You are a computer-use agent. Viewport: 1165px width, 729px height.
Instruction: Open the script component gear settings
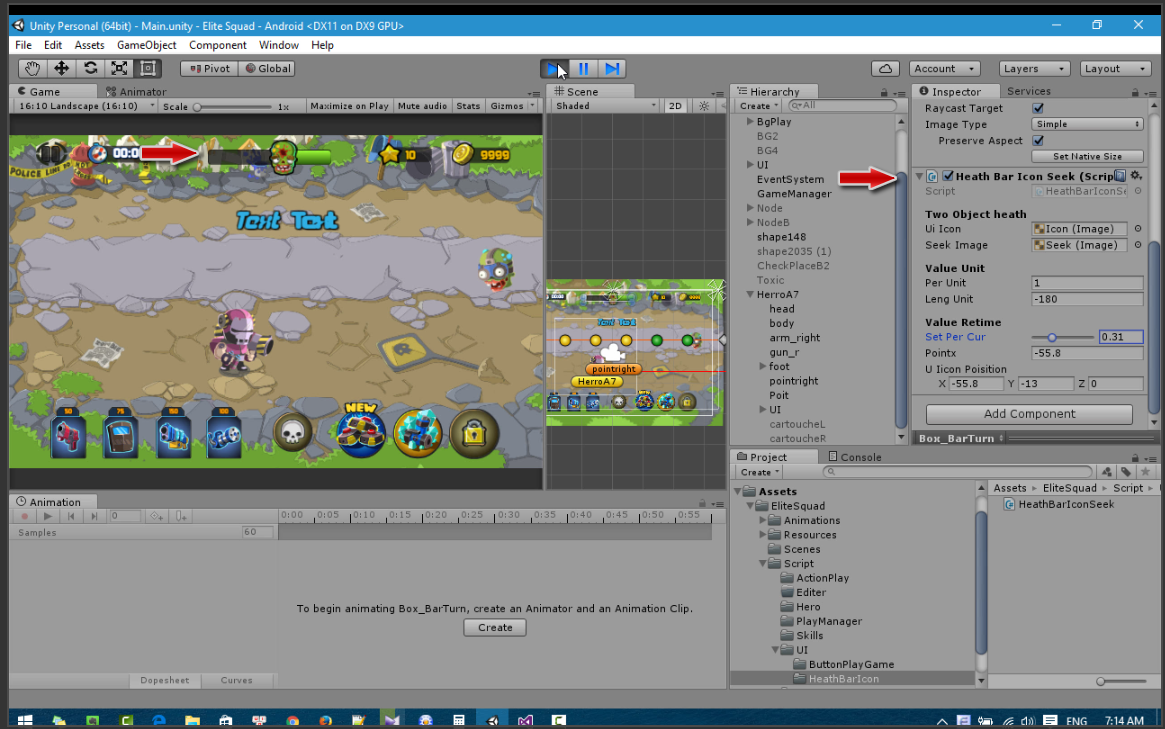[x=1136, y=176]
